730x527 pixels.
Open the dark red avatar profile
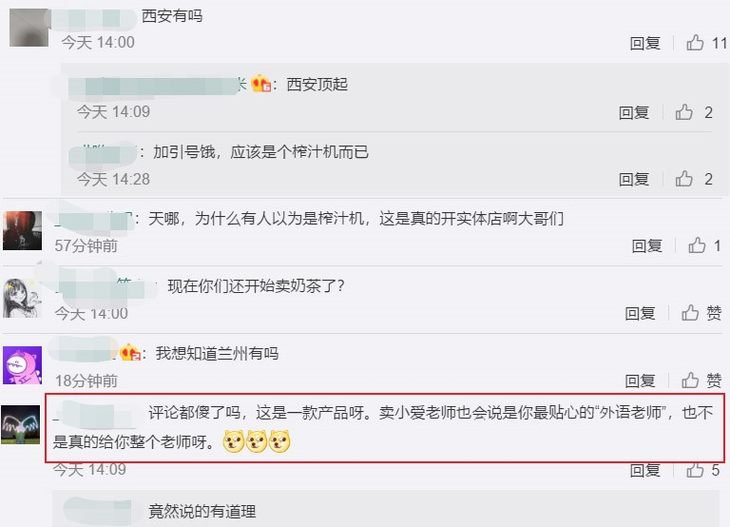click(22, 230)
